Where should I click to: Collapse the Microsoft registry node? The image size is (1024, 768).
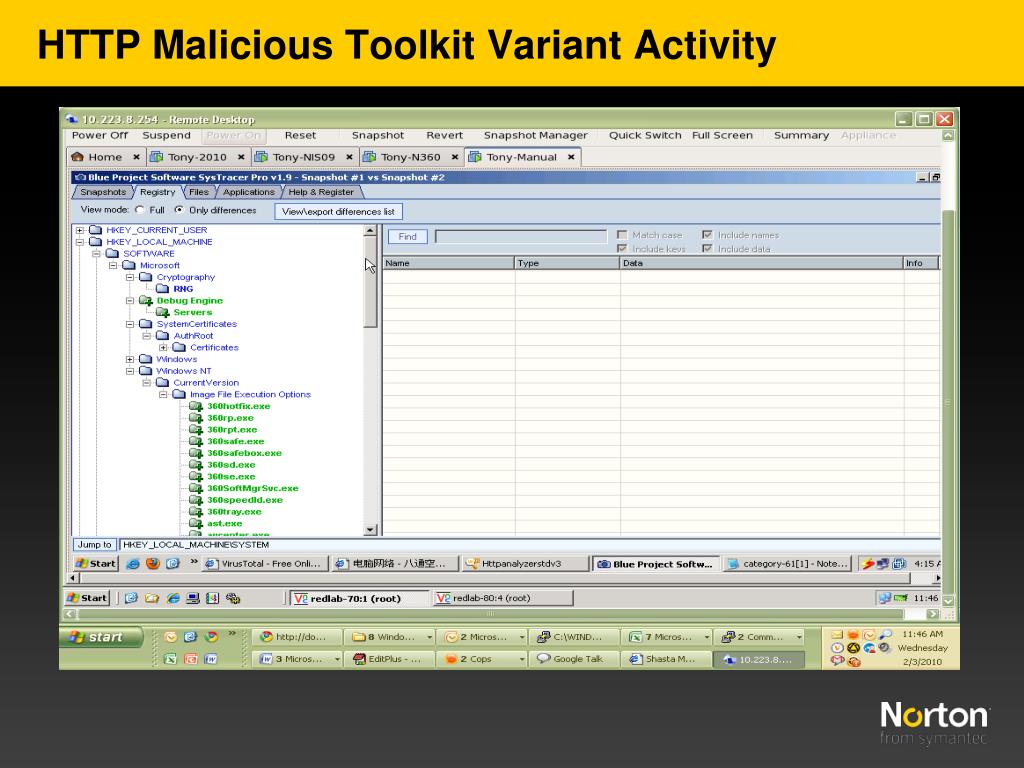(113, 265)
